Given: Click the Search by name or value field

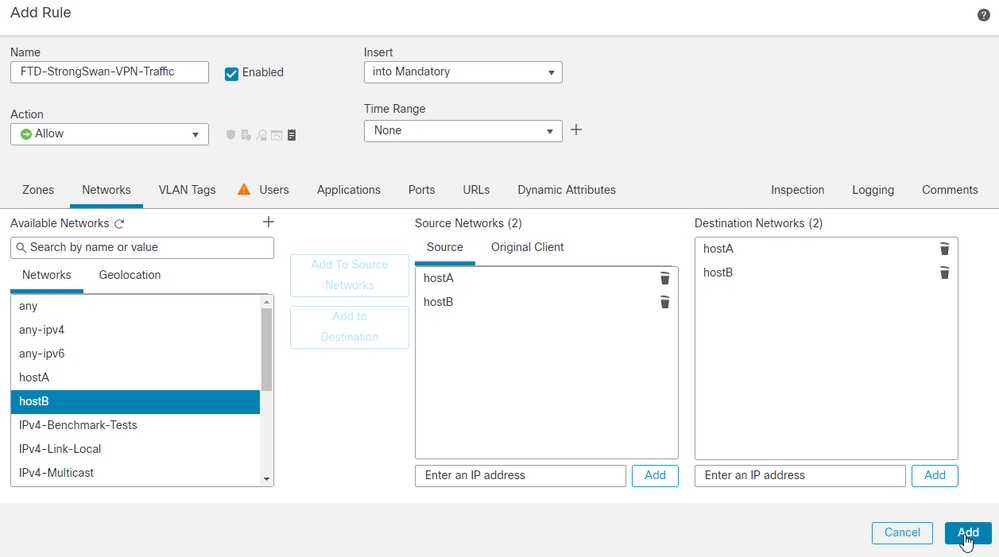Looking at the screenshot, I should (142, 248).
